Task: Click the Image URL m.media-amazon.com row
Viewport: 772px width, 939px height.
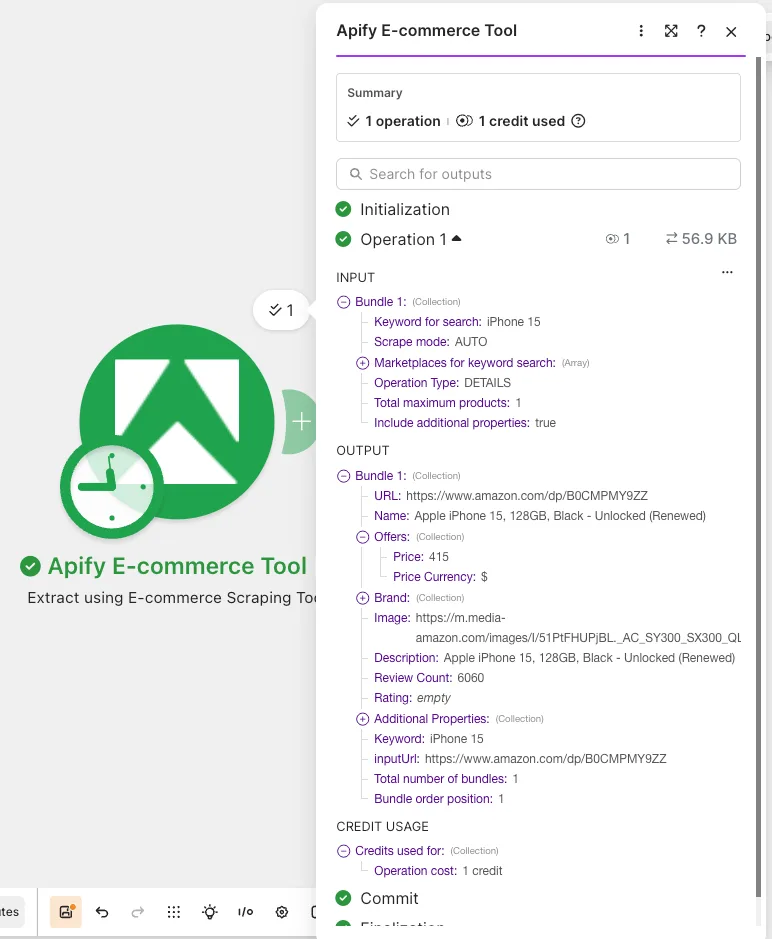Action: (x=557, y=628)
